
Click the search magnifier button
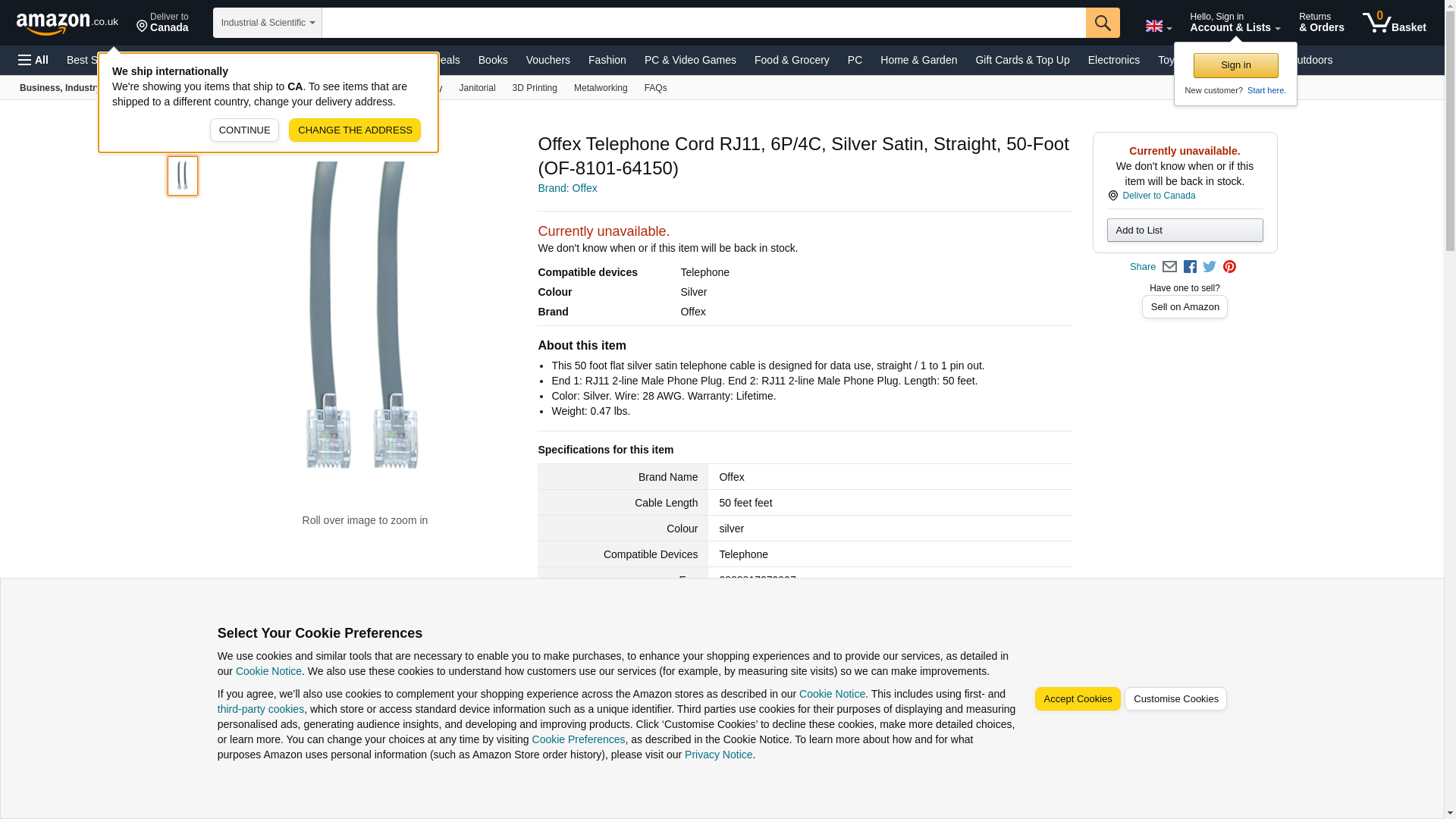pyautogui.click(x=1102, y=23)
